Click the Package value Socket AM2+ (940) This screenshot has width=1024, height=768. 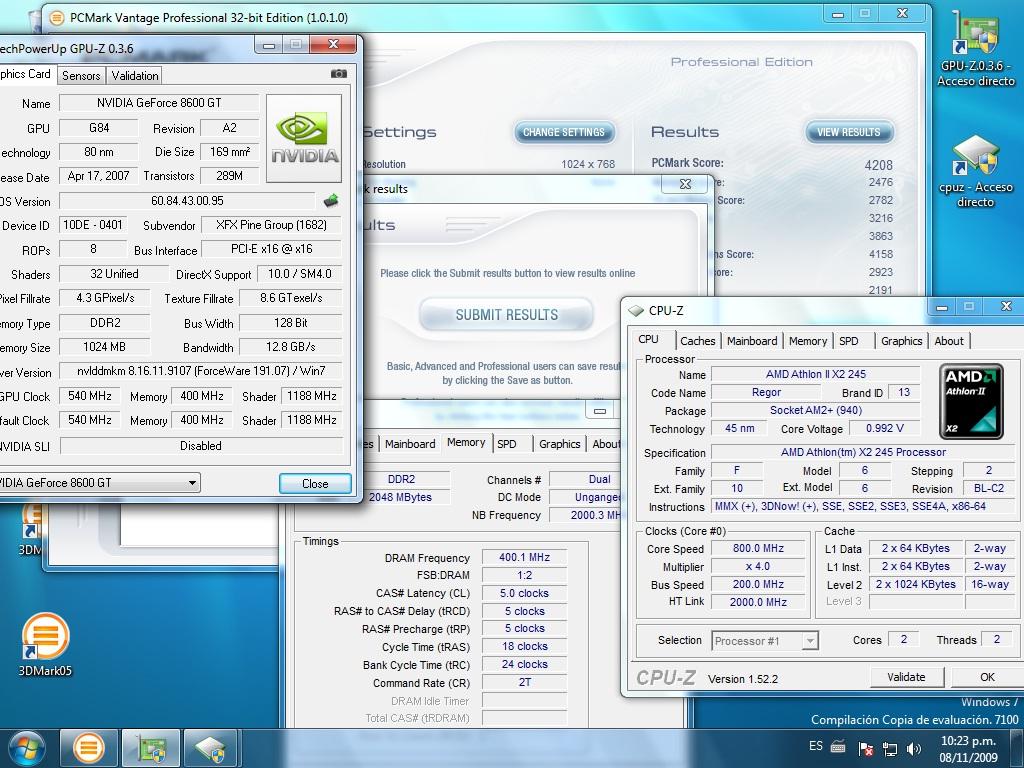[815, 411]
